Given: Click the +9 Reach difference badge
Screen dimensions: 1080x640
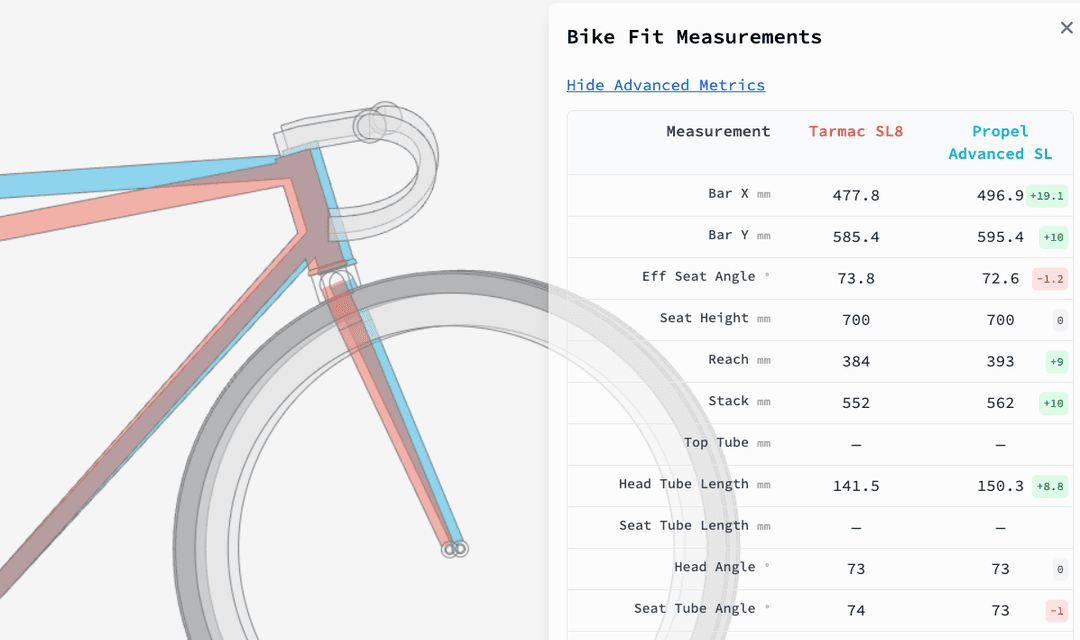Looking at the screenshot, I should coord(1056,362).
